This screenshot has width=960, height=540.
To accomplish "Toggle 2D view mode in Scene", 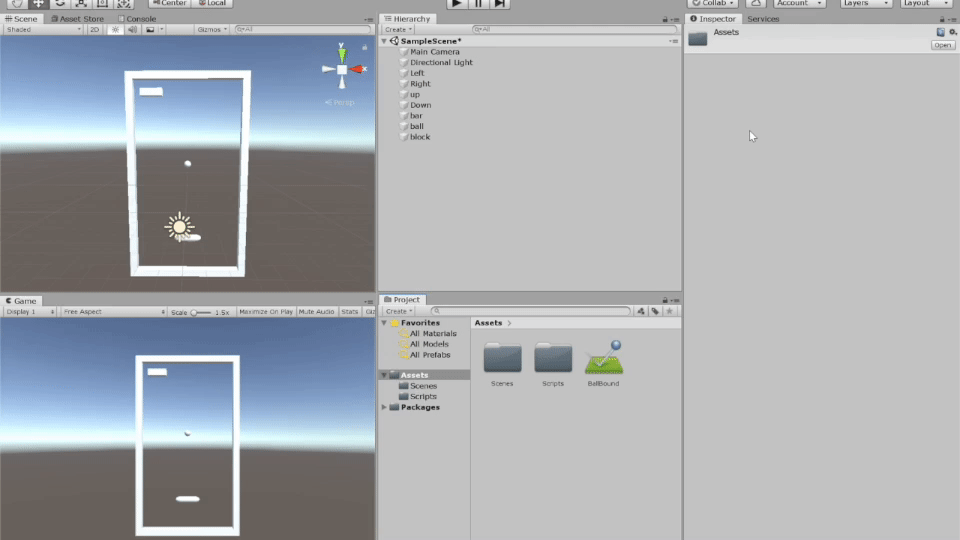I will click(94, 30).
